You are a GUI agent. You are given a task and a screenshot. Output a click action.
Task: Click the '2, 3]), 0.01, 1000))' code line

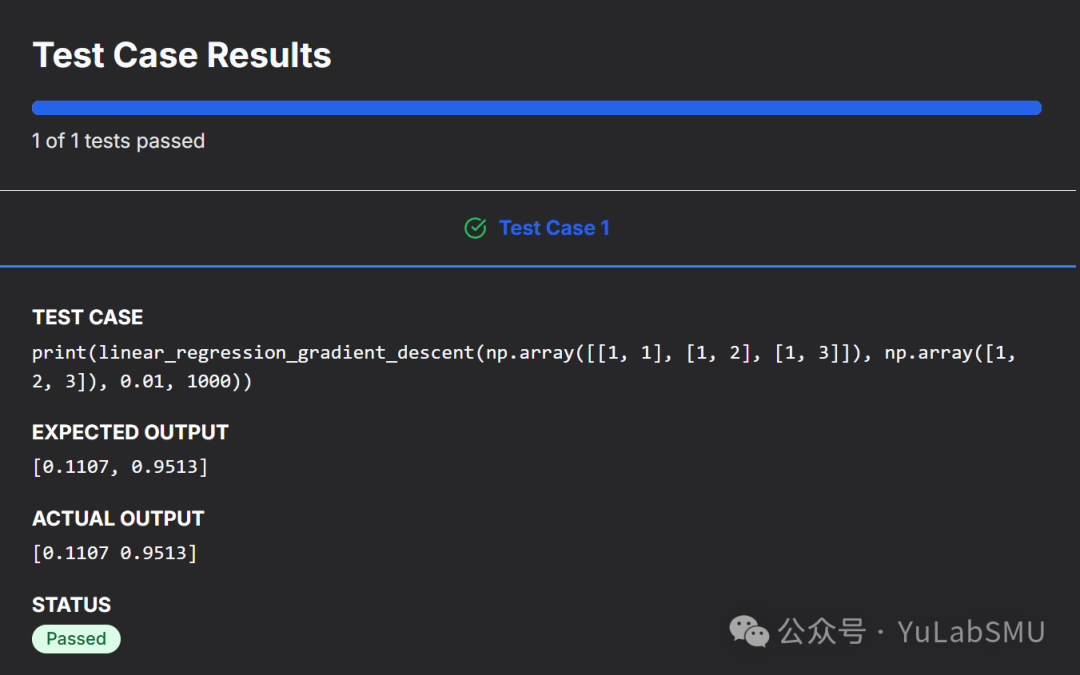click(142, 381)
